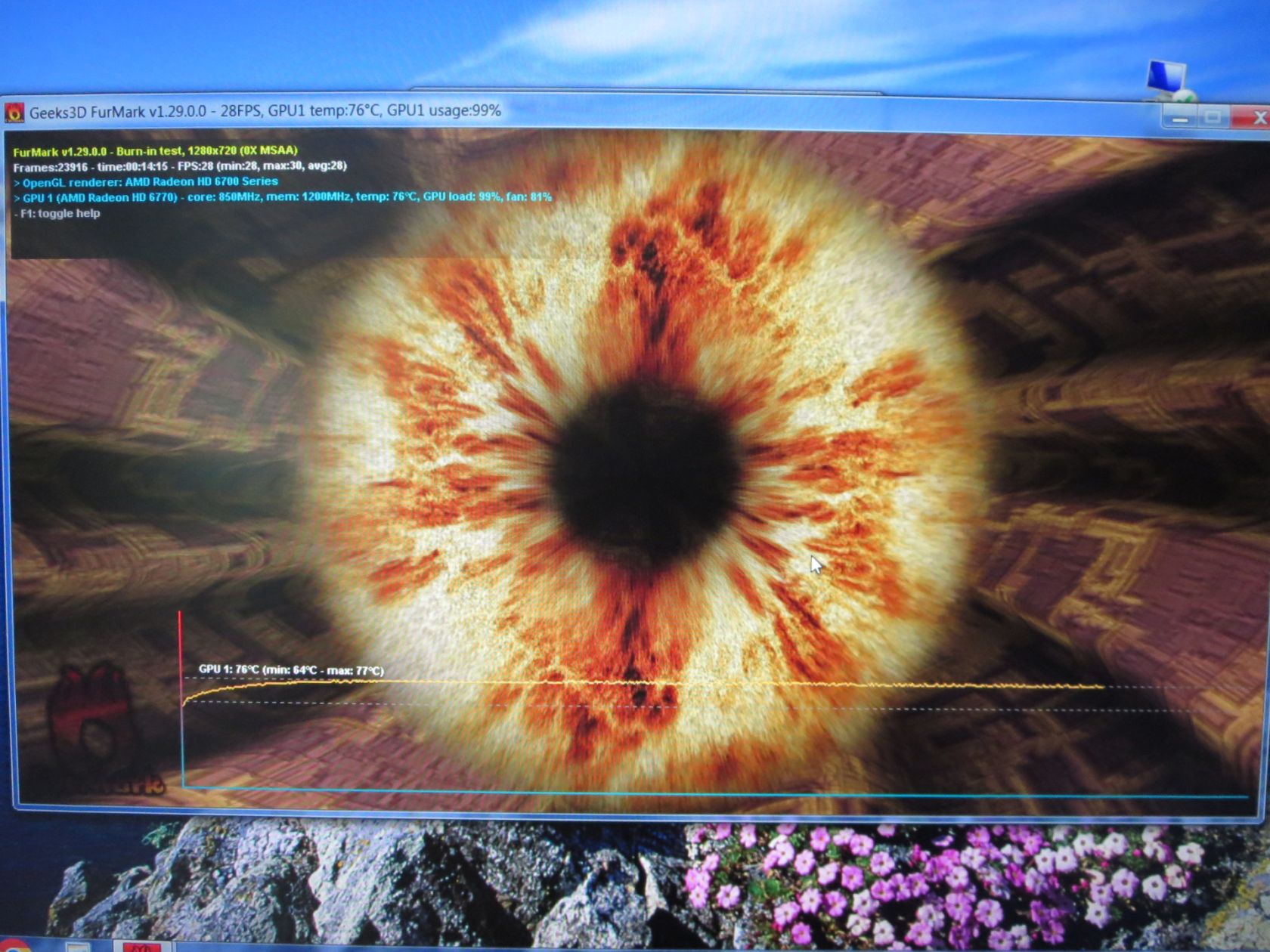This screenshot has width=1270, height=952.
Task: Click the FurMark window title bar text
Action: point(265,111)
